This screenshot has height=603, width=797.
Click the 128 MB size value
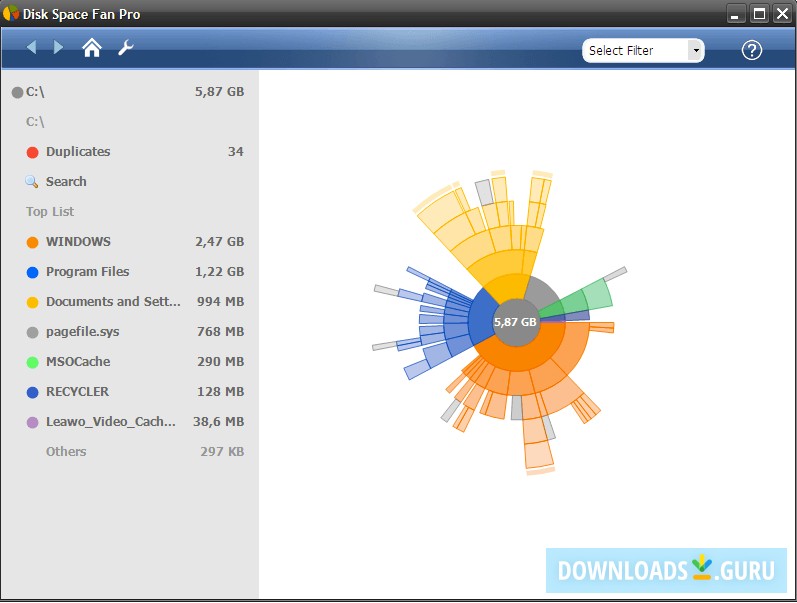click(x=221, y=392)
